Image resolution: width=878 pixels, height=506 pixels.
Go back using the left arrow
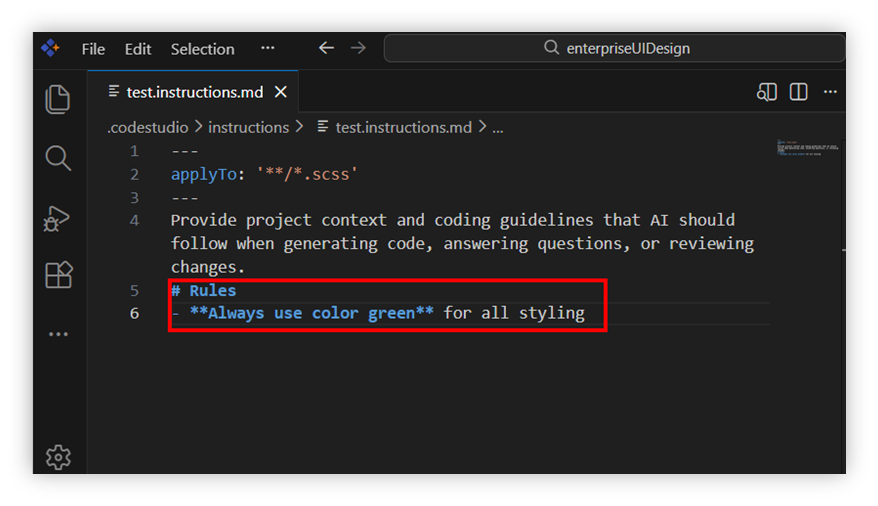[x=326, y=48]
